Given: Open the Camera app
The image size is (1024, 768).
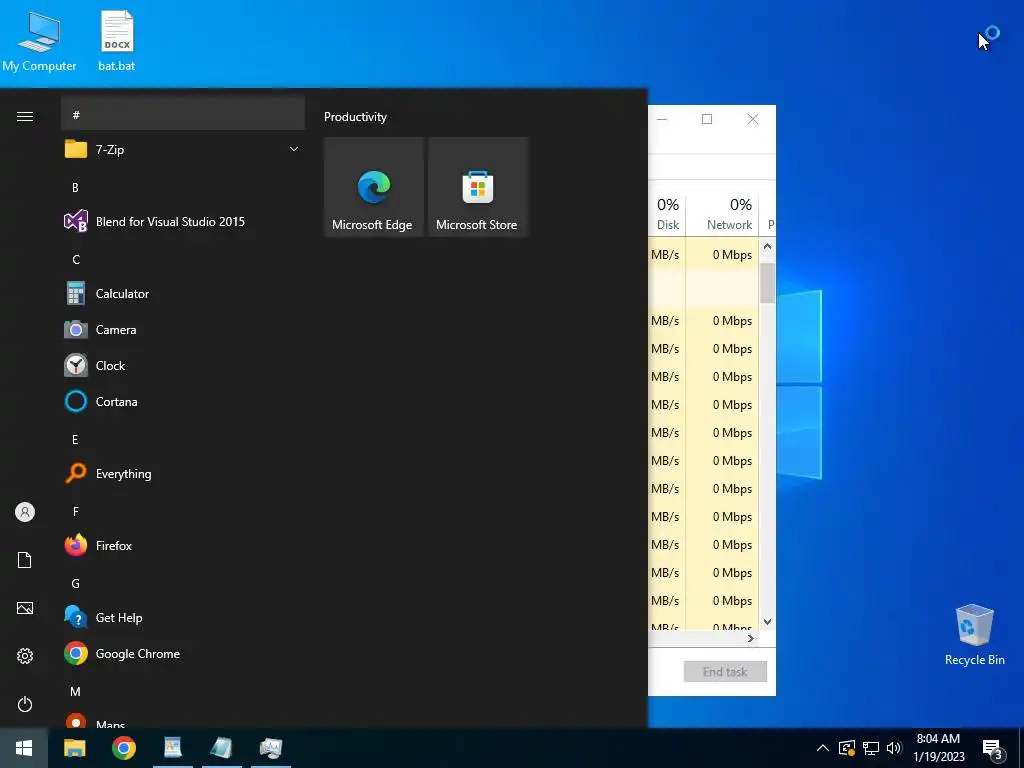Looking at the screenshot, I should [x=183, y=330].
